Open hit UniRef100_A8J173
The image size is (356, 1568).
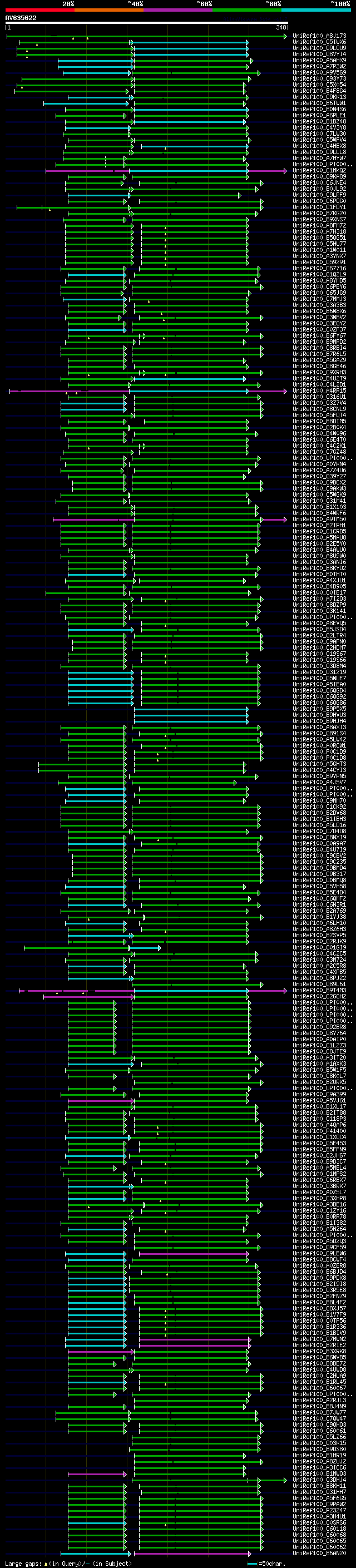click(319, 36)
